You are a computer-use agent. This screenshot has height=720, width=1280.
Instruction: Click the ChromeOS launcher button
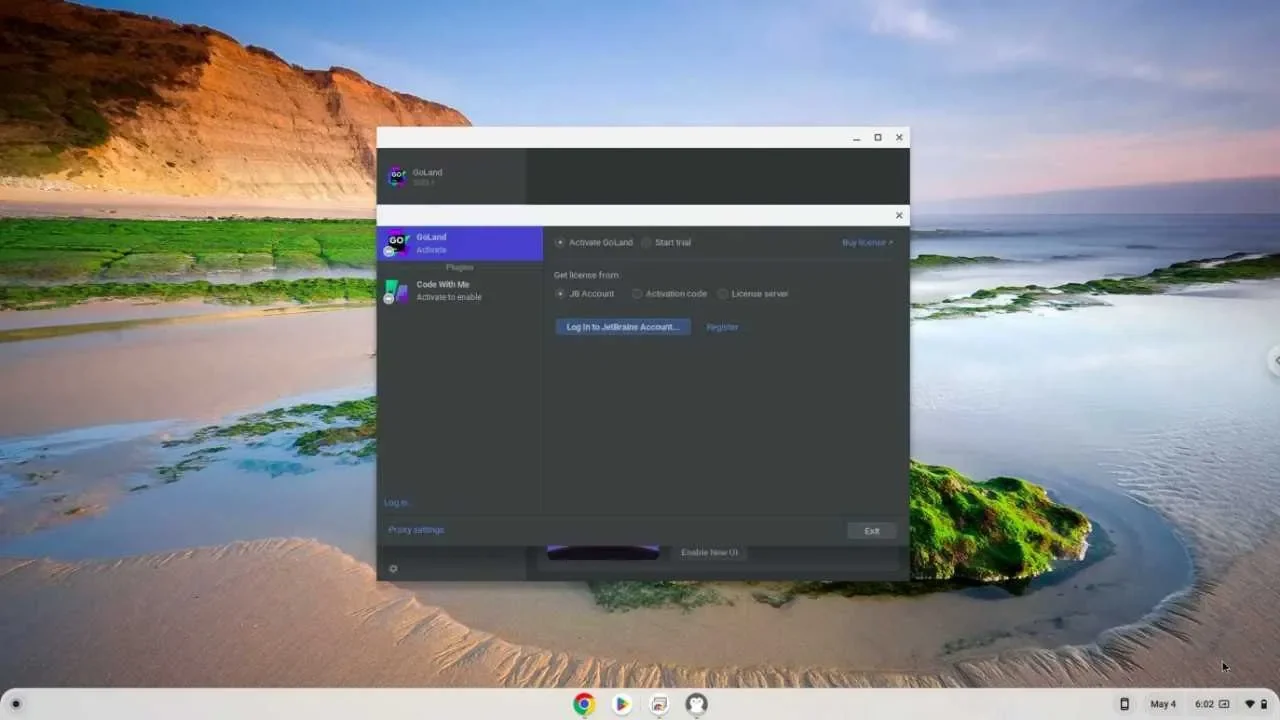click(x=15, y=704)
